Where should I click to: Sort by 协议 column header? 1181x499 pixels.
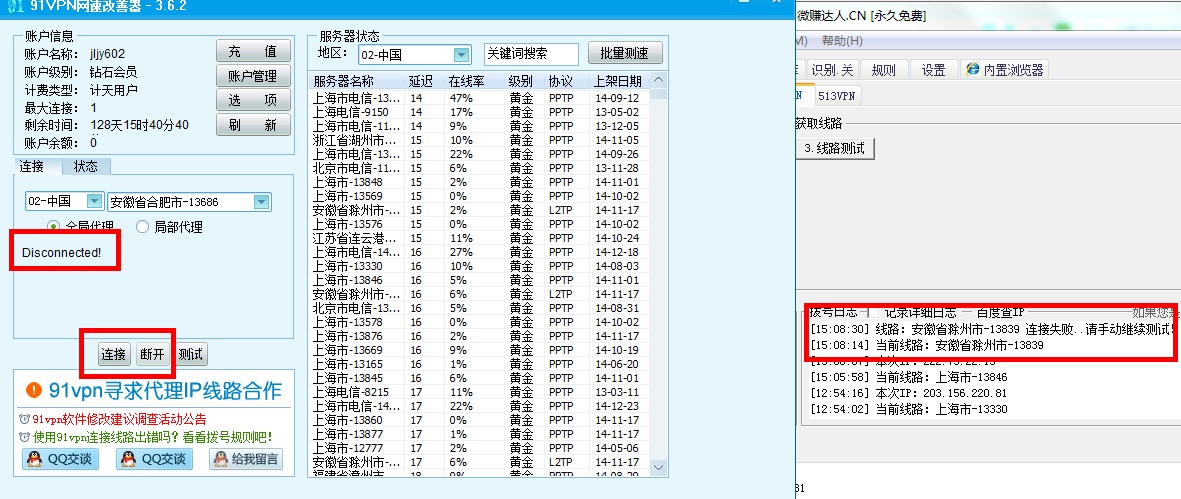point(566,81)
